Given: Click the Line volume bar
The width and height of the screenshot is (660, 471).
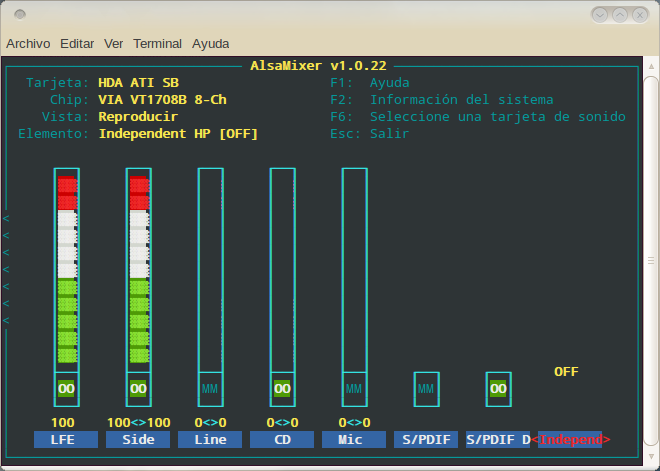Looking at the screenshot, I should coord(211,270).
